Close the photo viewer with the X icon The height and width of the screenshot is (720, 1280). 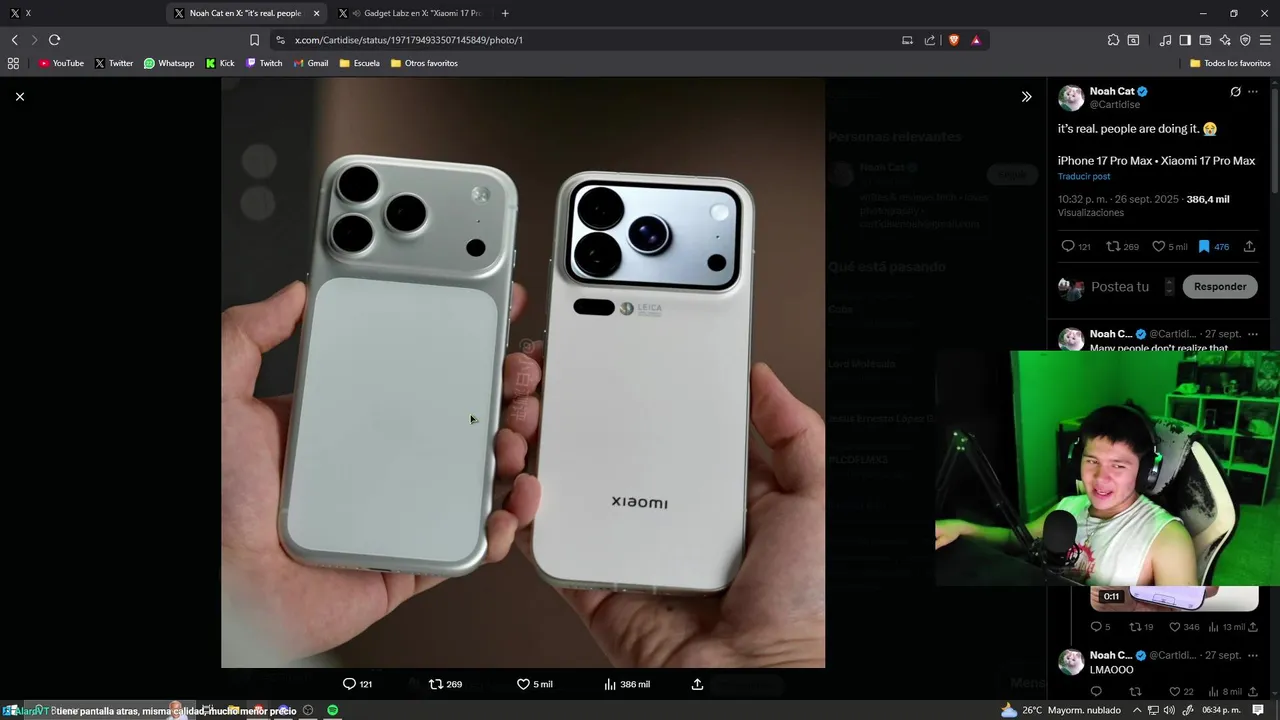(x=20, y=96)
